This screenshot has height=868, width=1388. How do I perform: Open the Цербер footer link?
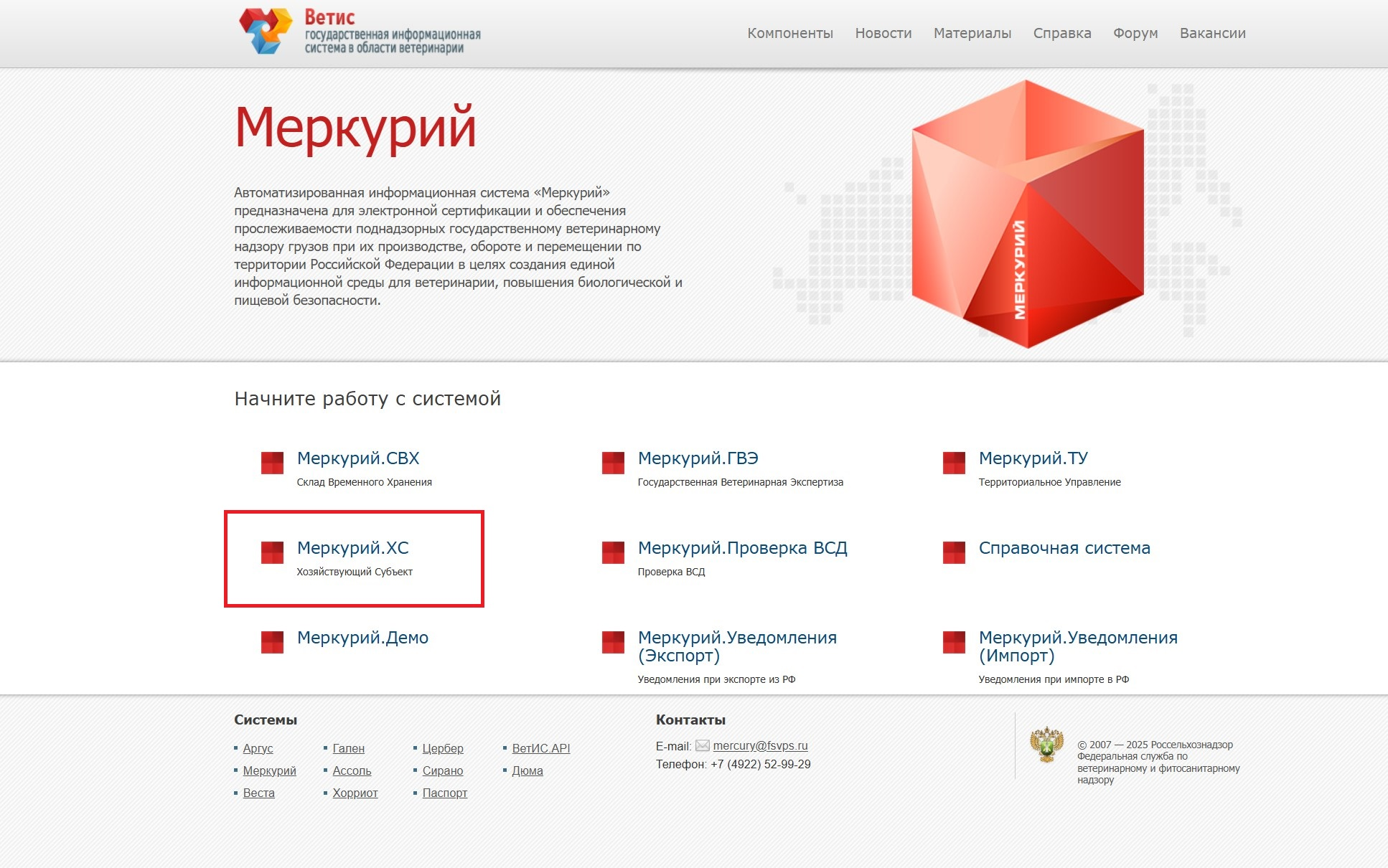442,749
